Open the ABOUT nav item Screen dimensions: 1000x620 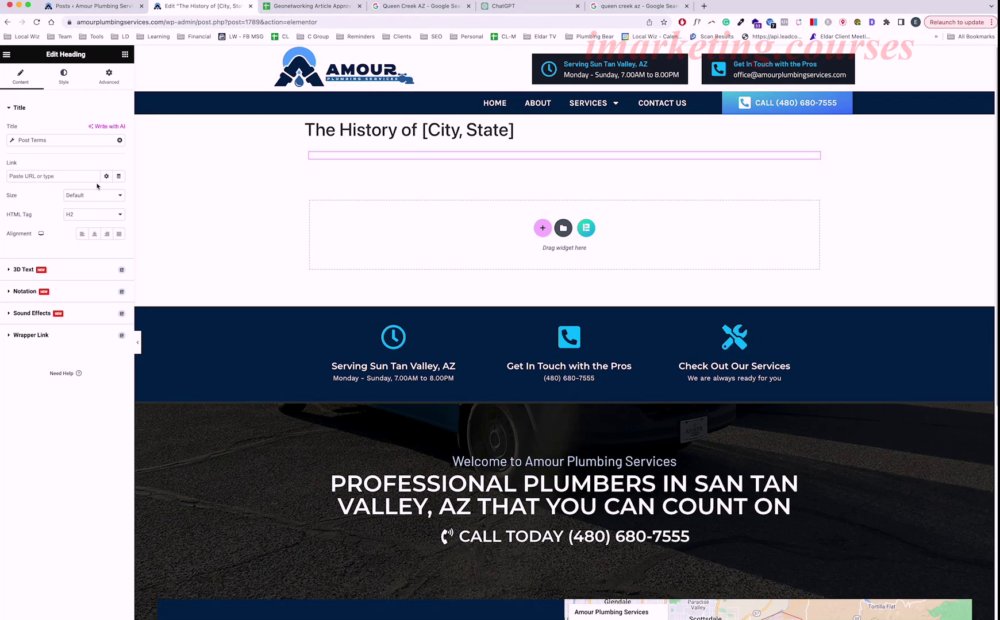click(x=538, y=103)
